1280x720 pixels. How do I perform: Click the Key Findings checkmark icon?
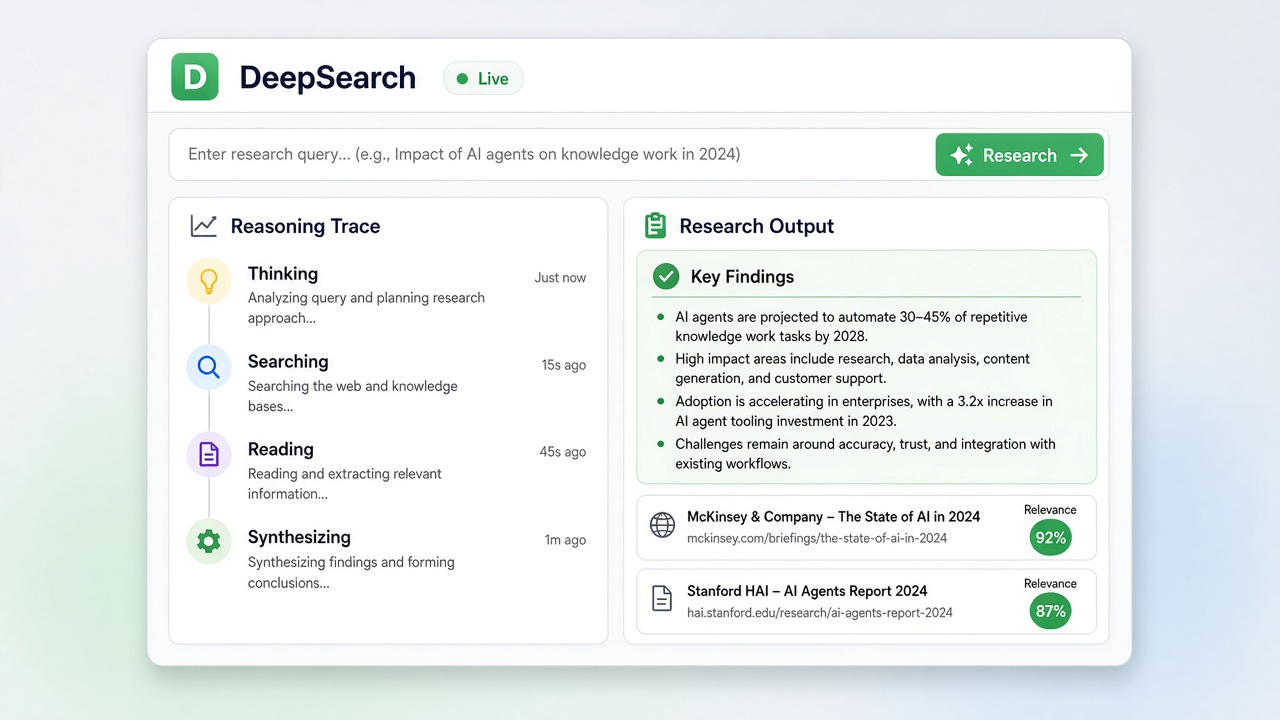point(665,276)
